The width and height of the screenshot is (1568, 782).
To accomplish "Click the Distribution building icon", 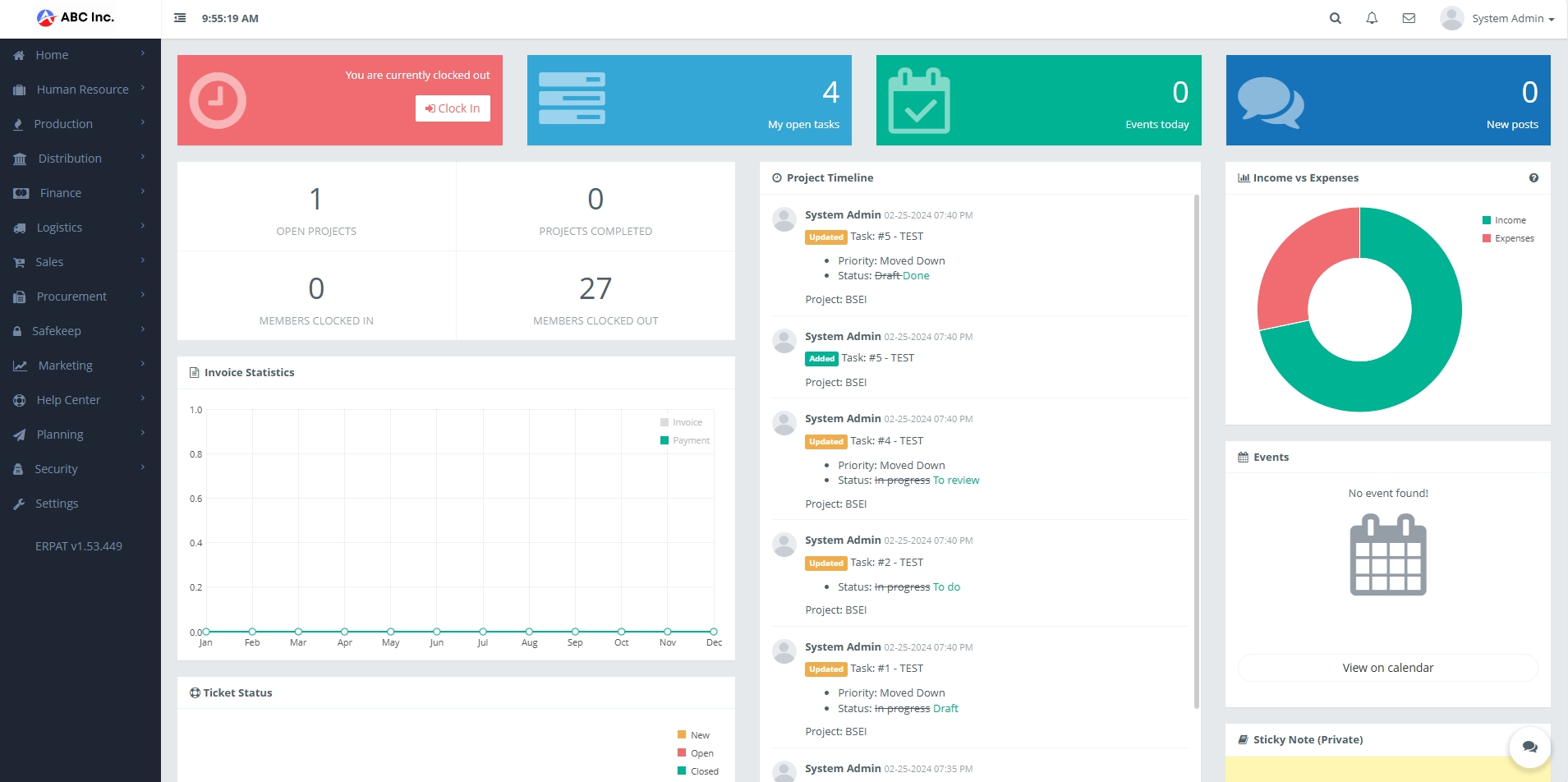I will (x=20, y=159).
